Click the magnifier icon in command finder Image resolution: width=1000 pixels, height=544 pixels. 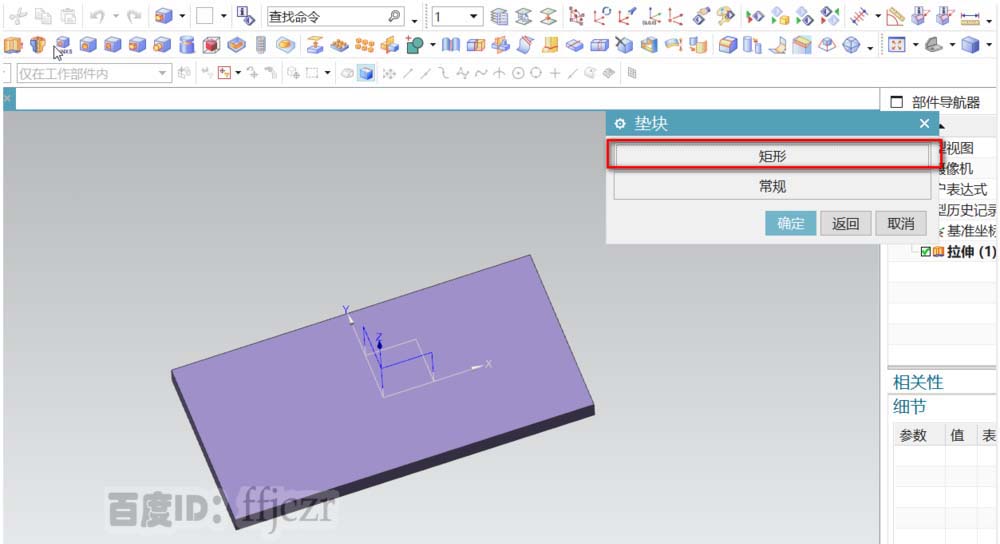395,16
